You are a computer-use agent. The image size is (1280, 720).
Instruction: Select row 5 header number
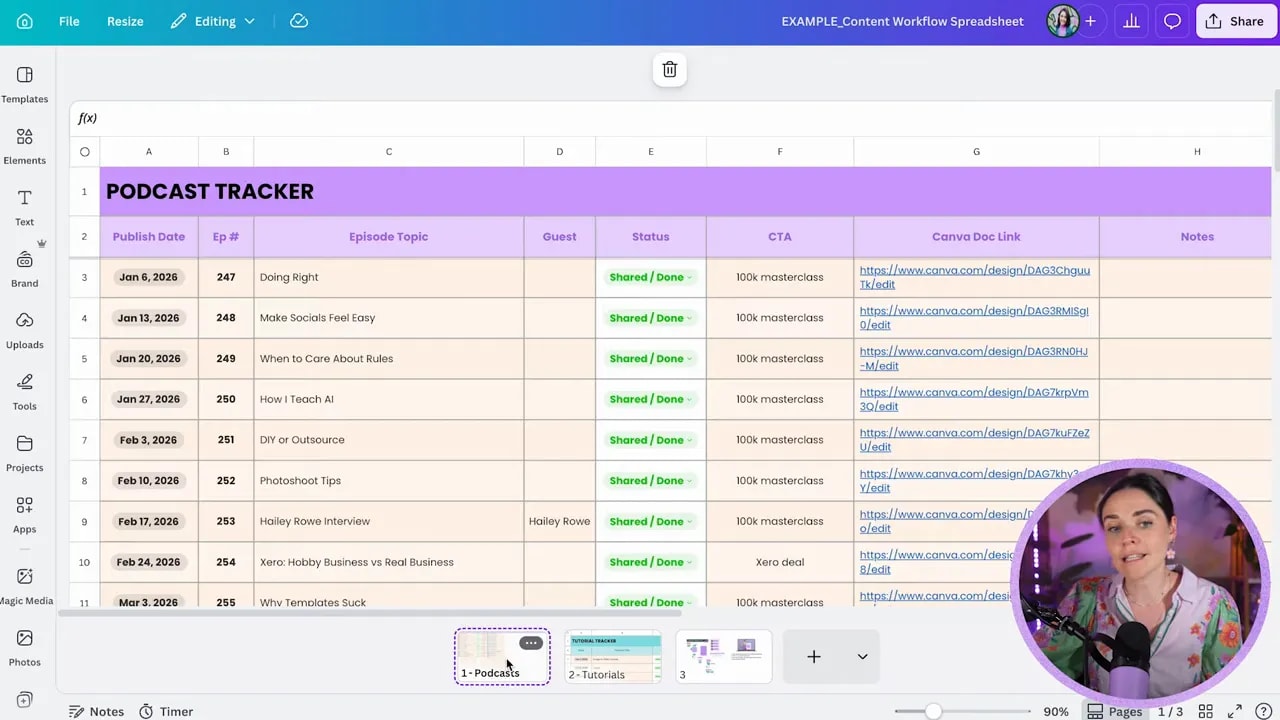coord(84,358)
